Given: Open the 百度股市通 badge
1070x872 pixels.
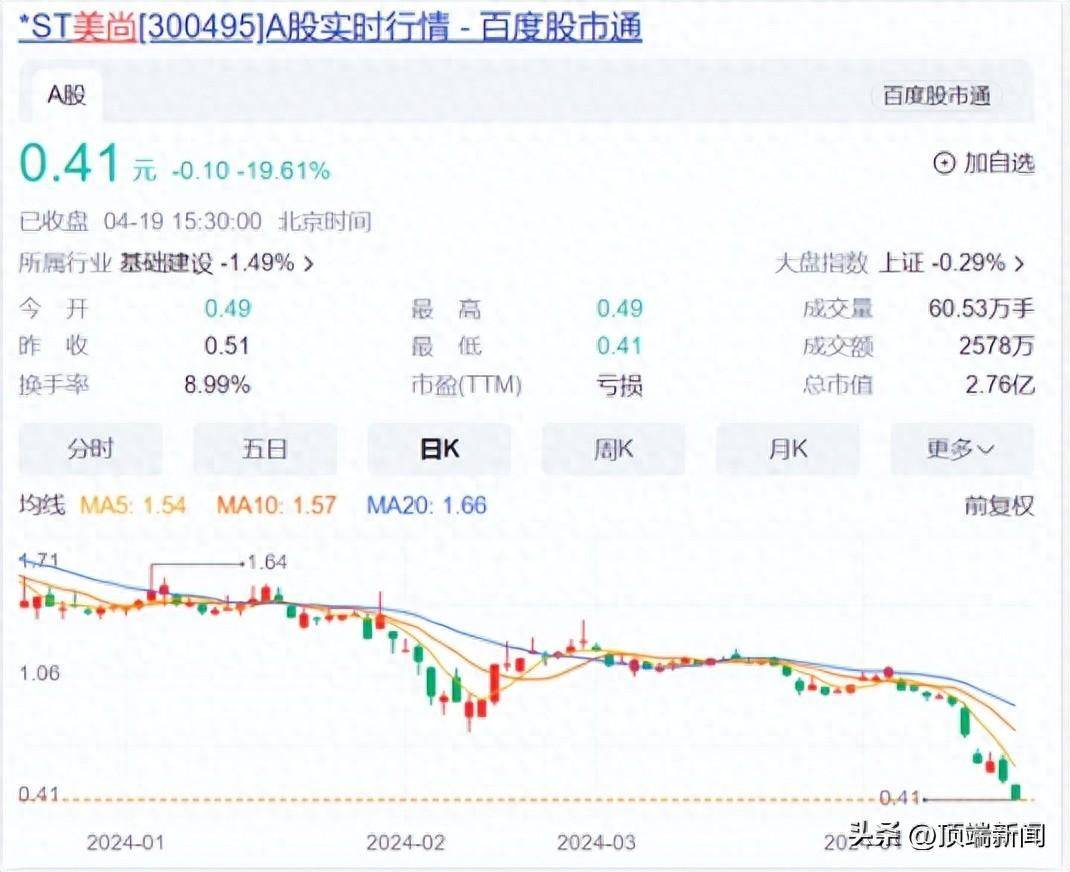Looking at the screenshot, I should tap(936, 96).
